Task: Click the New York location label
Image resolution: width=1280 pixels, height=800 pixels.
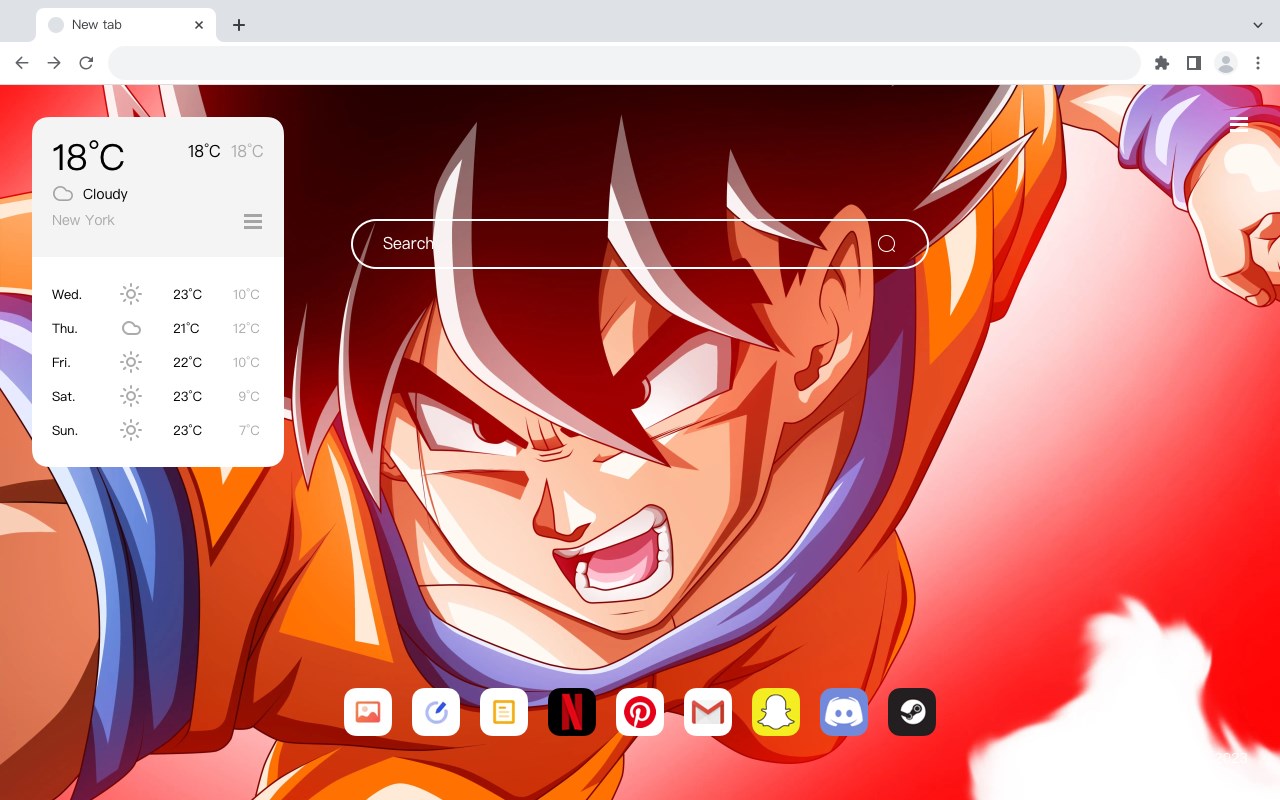Action: pos(83,220)
